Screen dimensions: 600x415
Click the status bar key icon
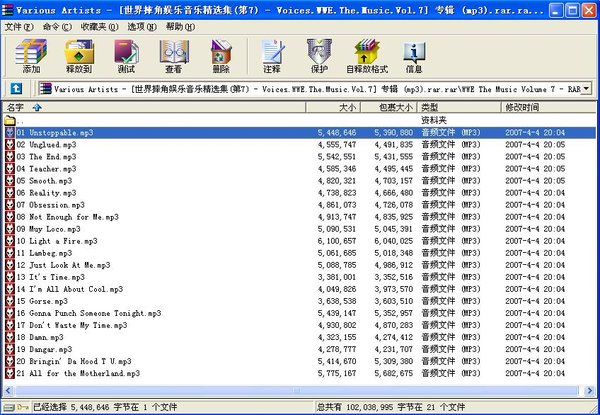tap(23, 407)
